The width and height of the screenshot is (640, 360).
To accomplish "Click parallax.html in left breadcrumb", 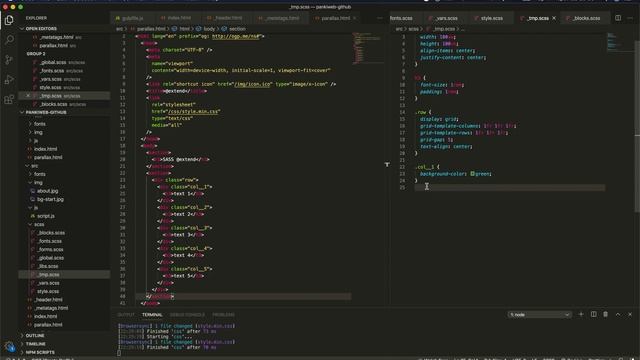I will pos(151,29).
